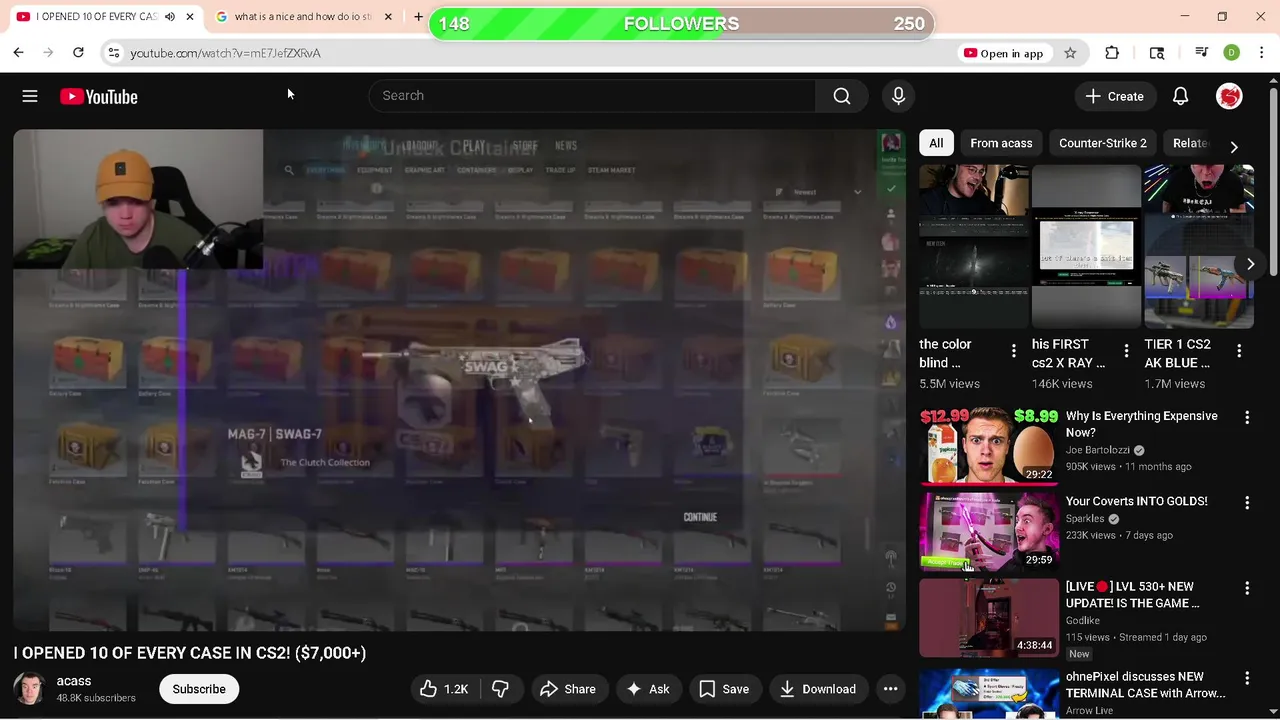Viewport: 1280px width, 720px height.
Task: Open TIER 1 CS2 AK BLUE short
Action: (x=1199, y=246)
